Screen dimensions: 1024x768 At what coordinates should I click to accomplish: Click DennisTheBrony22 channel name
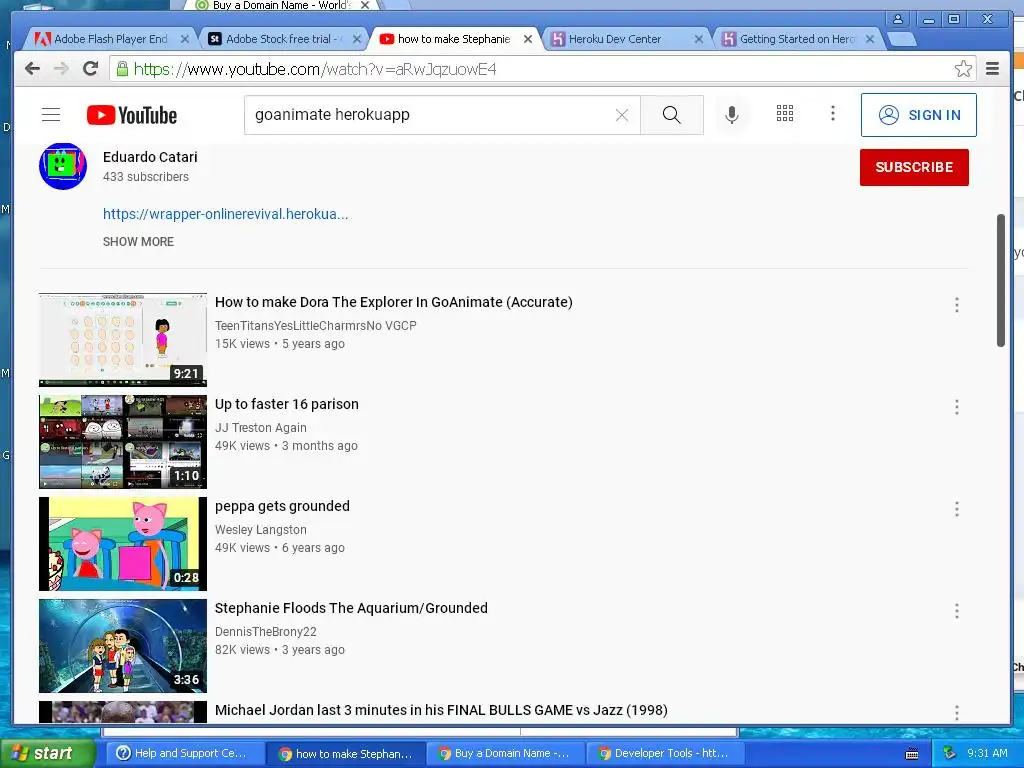coord(266,631)
